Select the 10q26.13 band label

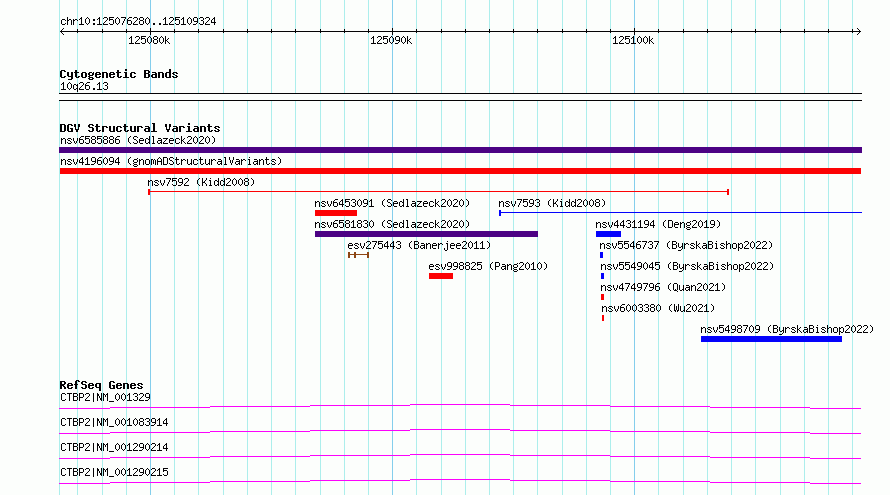click(84, 86)
